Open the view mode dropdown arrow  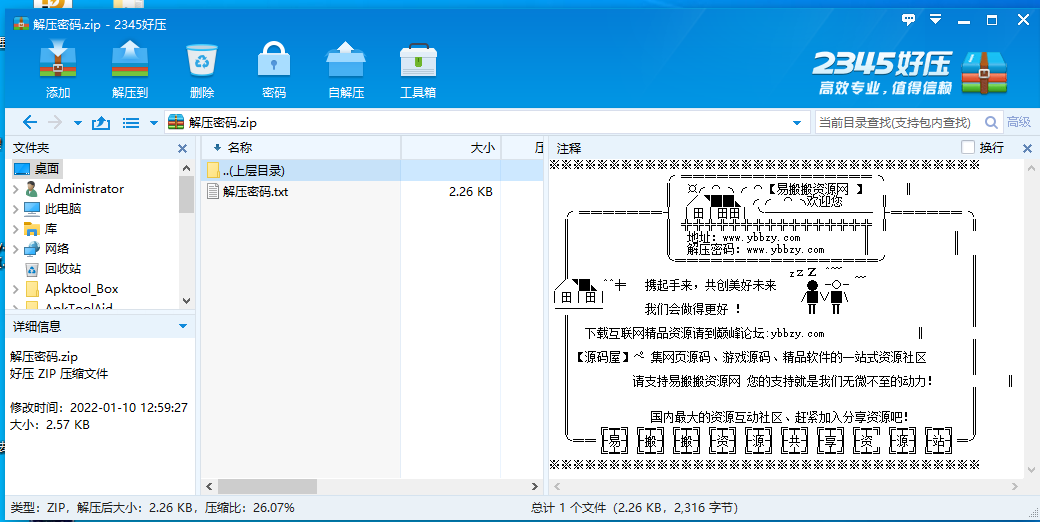tap(154, 123)
